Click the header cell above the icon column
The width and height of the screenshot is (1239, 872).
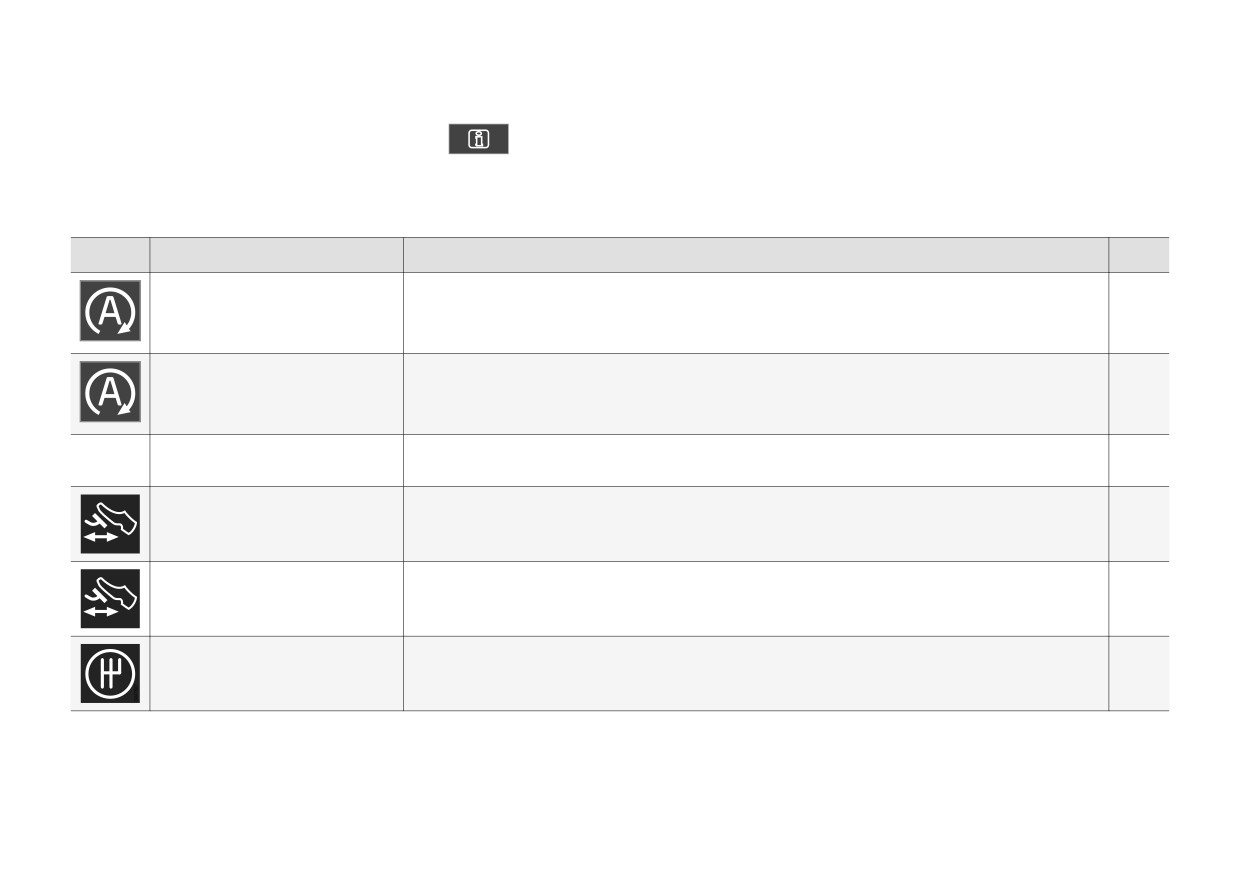click(x=110, y=255)
